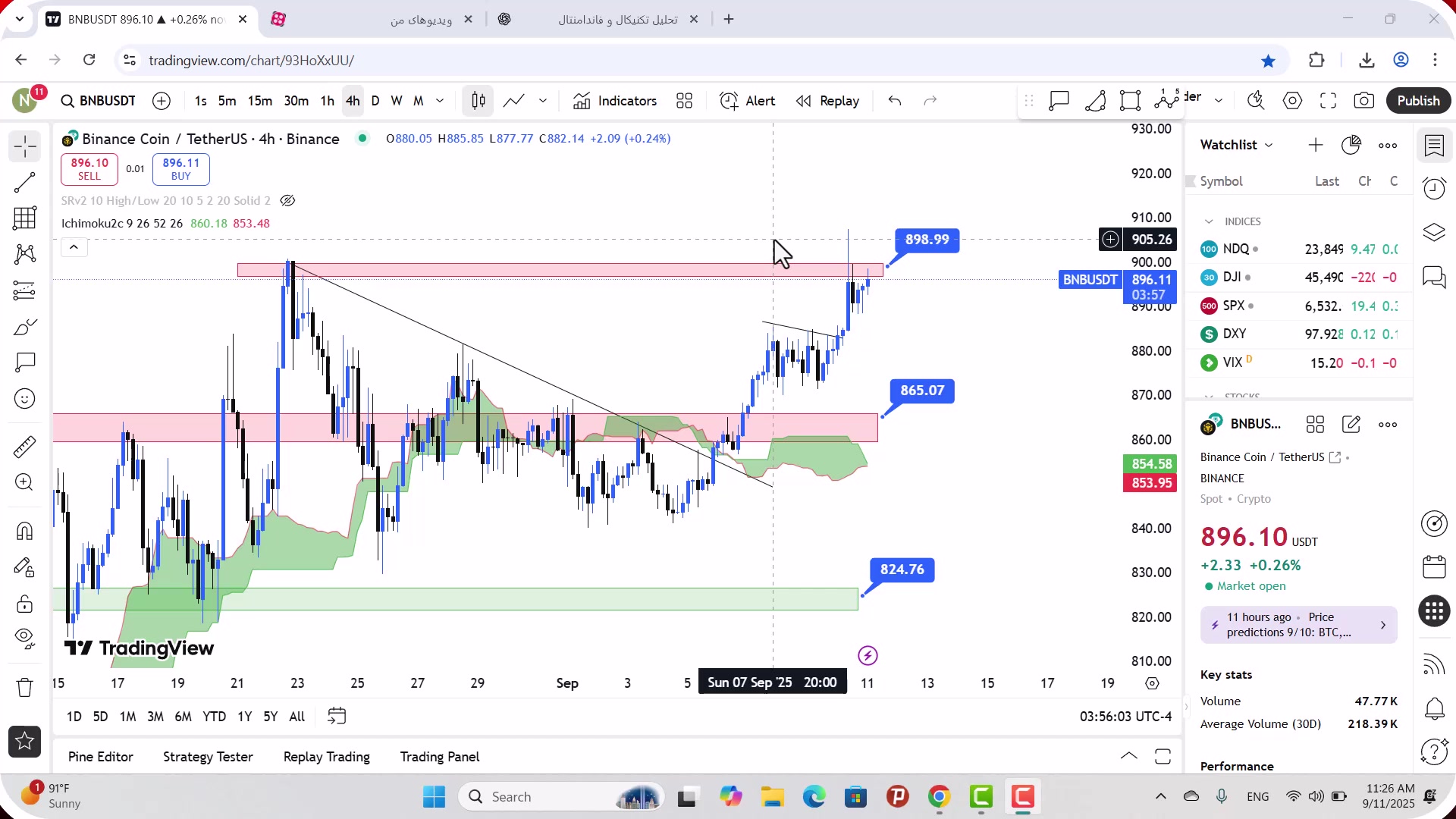Select the 15m timeframe
The height and width of the screenshot is (819, 1456).
(259, 101)
